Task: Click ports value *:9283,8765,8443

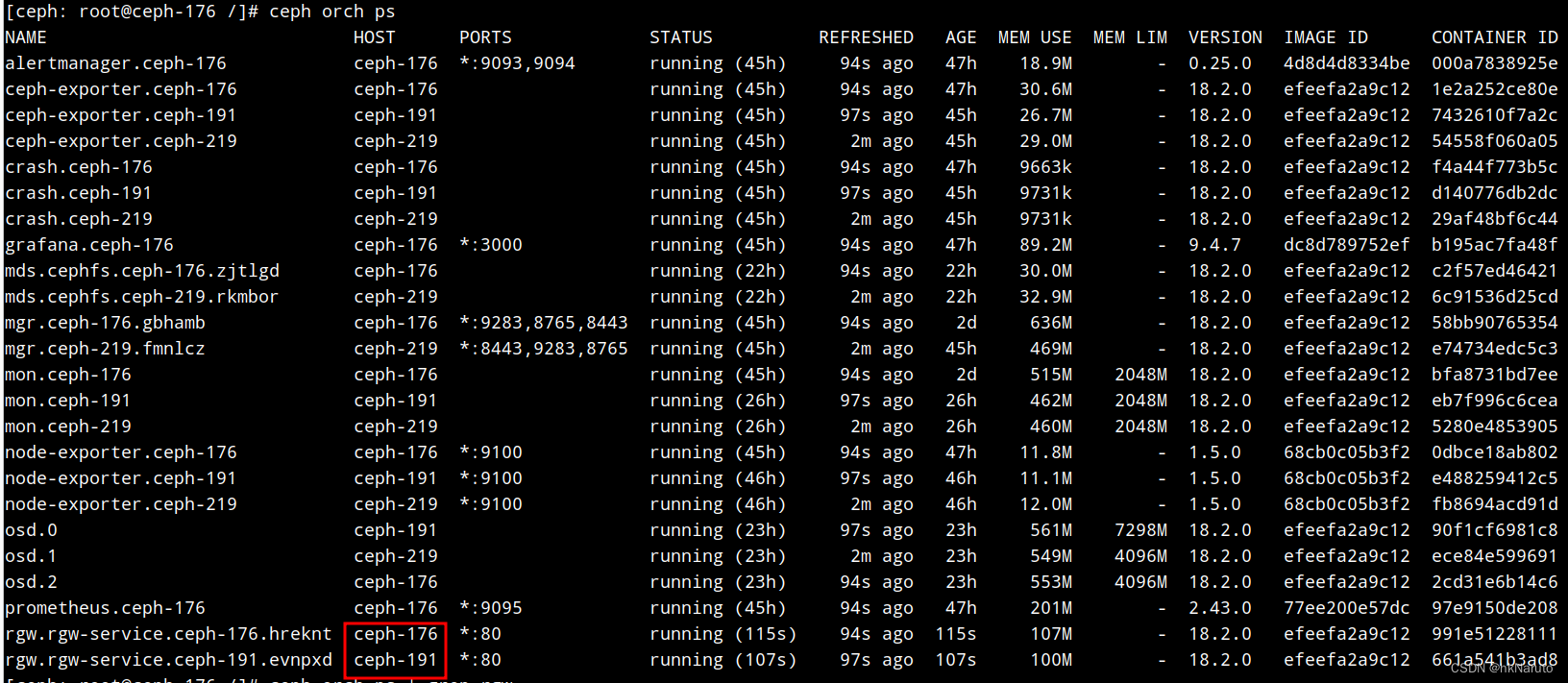Action: (x=544, y=323)
